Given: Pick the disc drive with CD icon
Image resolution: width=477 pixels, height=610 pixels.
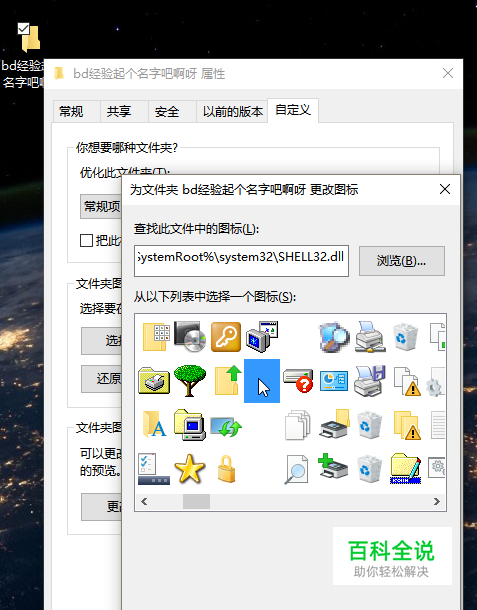Looking at the screenshot, I should pyautogui.click(x=189, y=336).
